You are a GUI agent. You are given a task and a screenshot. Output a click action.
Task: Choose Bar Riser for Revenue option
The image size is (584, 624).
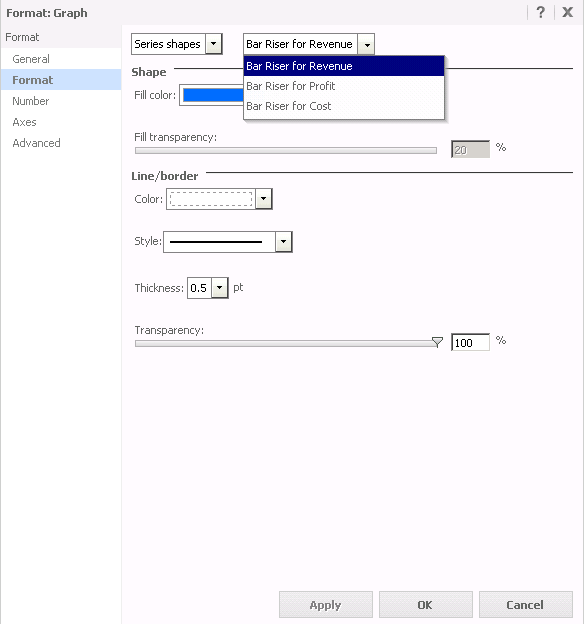pyautogui.click(x=344, y=66)
